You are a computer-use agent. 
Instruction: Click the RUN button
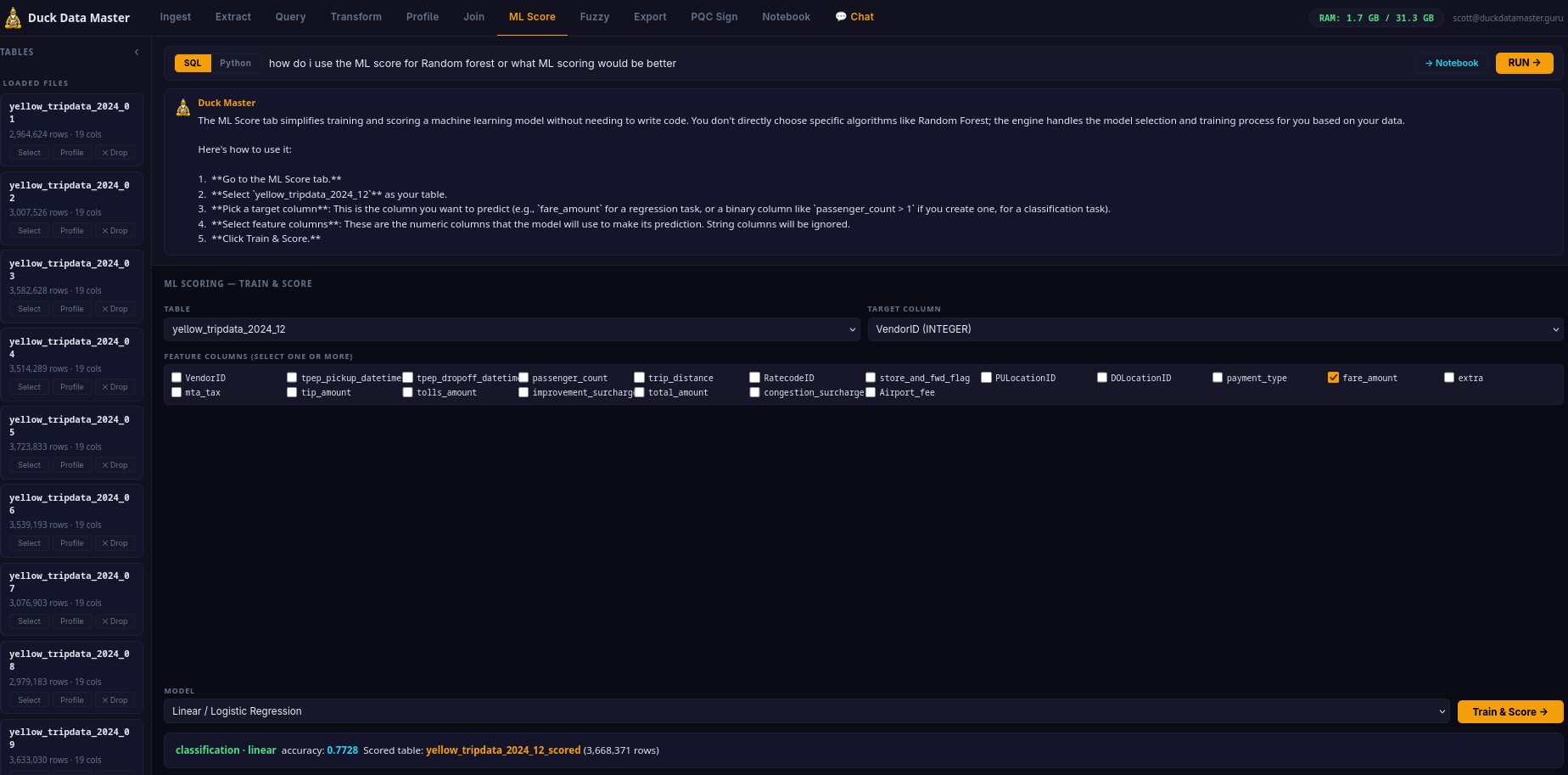(x=1525, y=63)
